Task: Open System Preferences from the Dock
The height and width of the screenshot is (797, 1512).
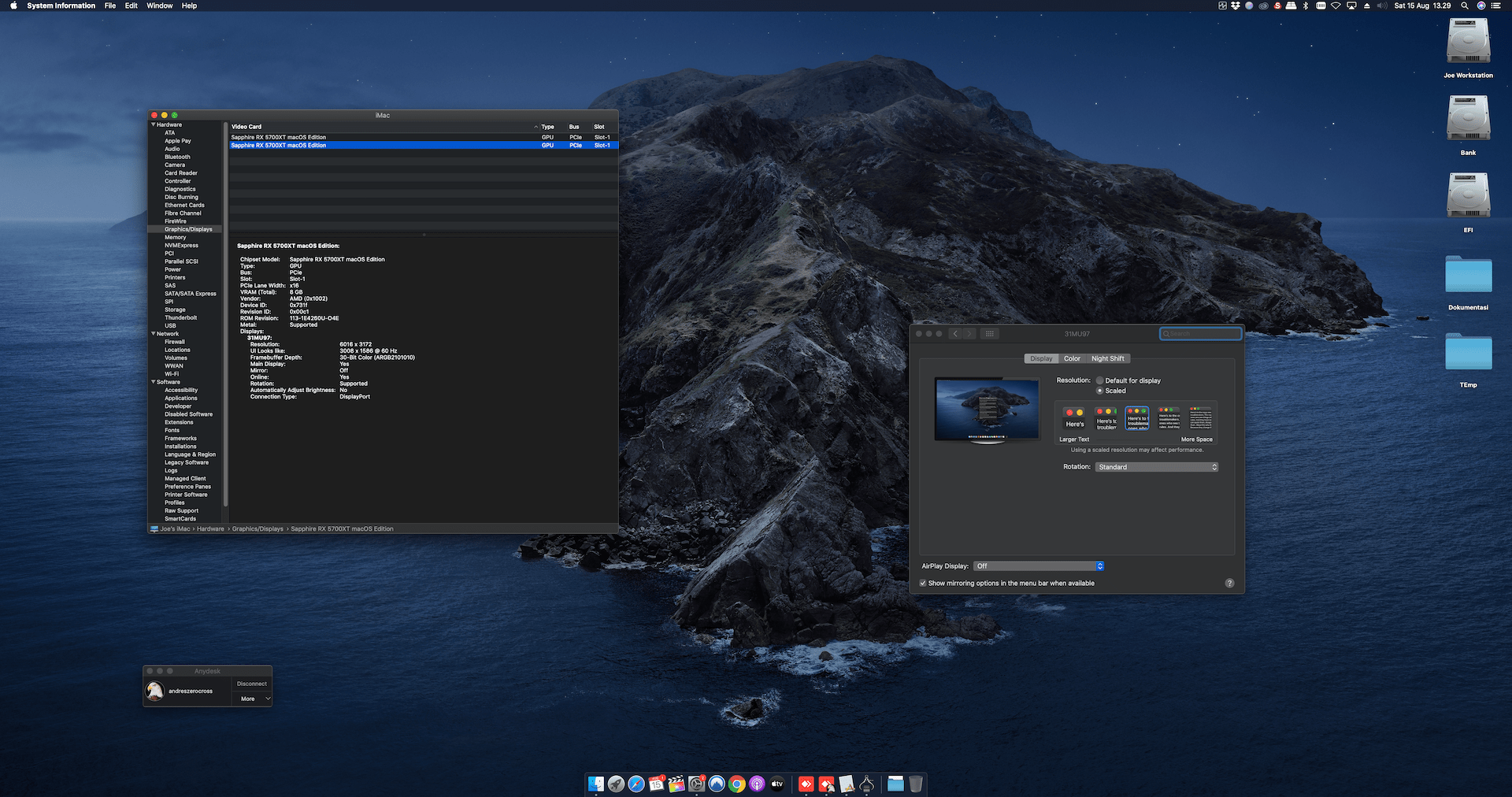Action: [696, 784]
